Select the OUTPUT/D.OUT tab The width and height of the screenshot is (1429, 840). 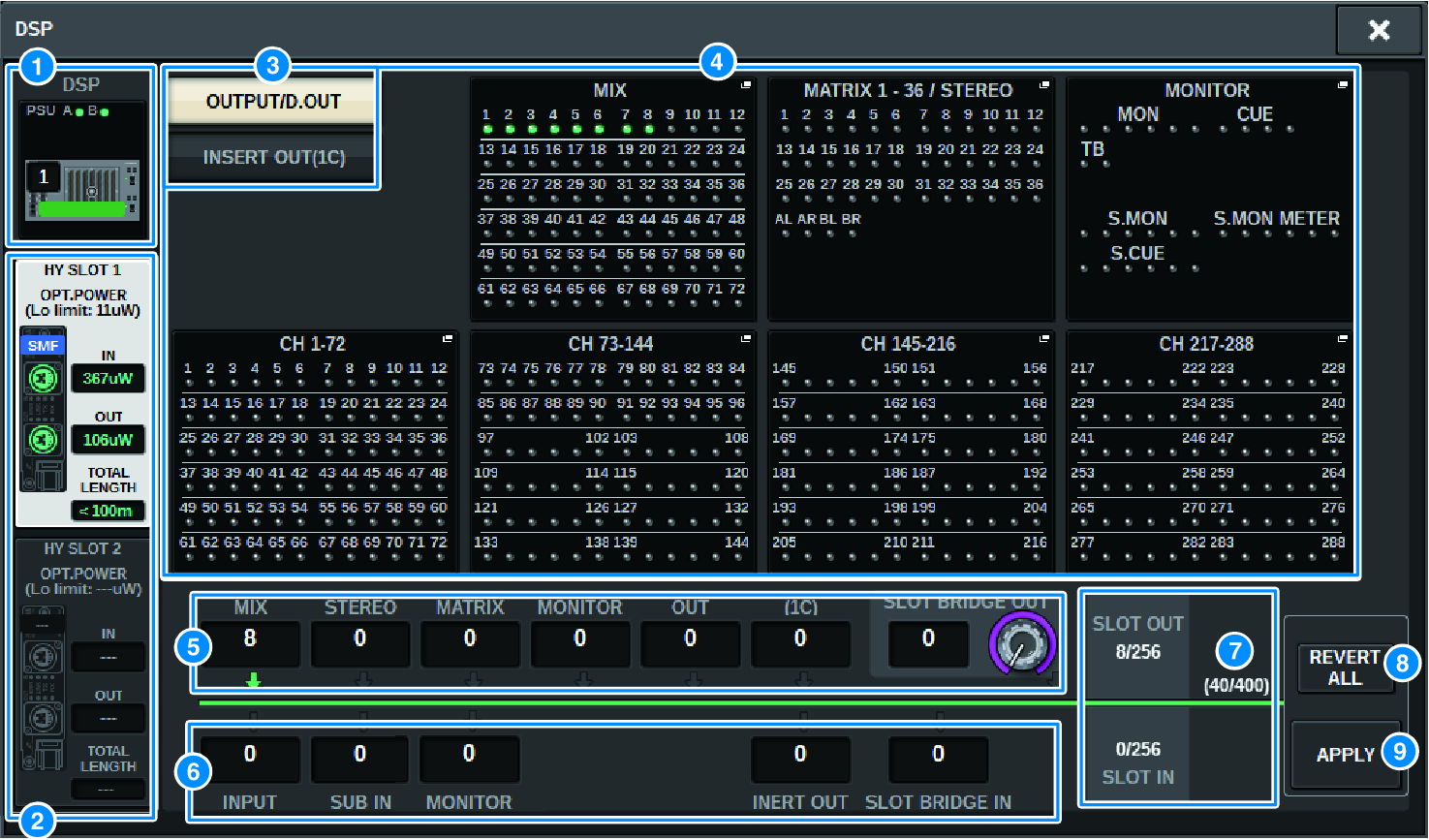coord(272,102)
